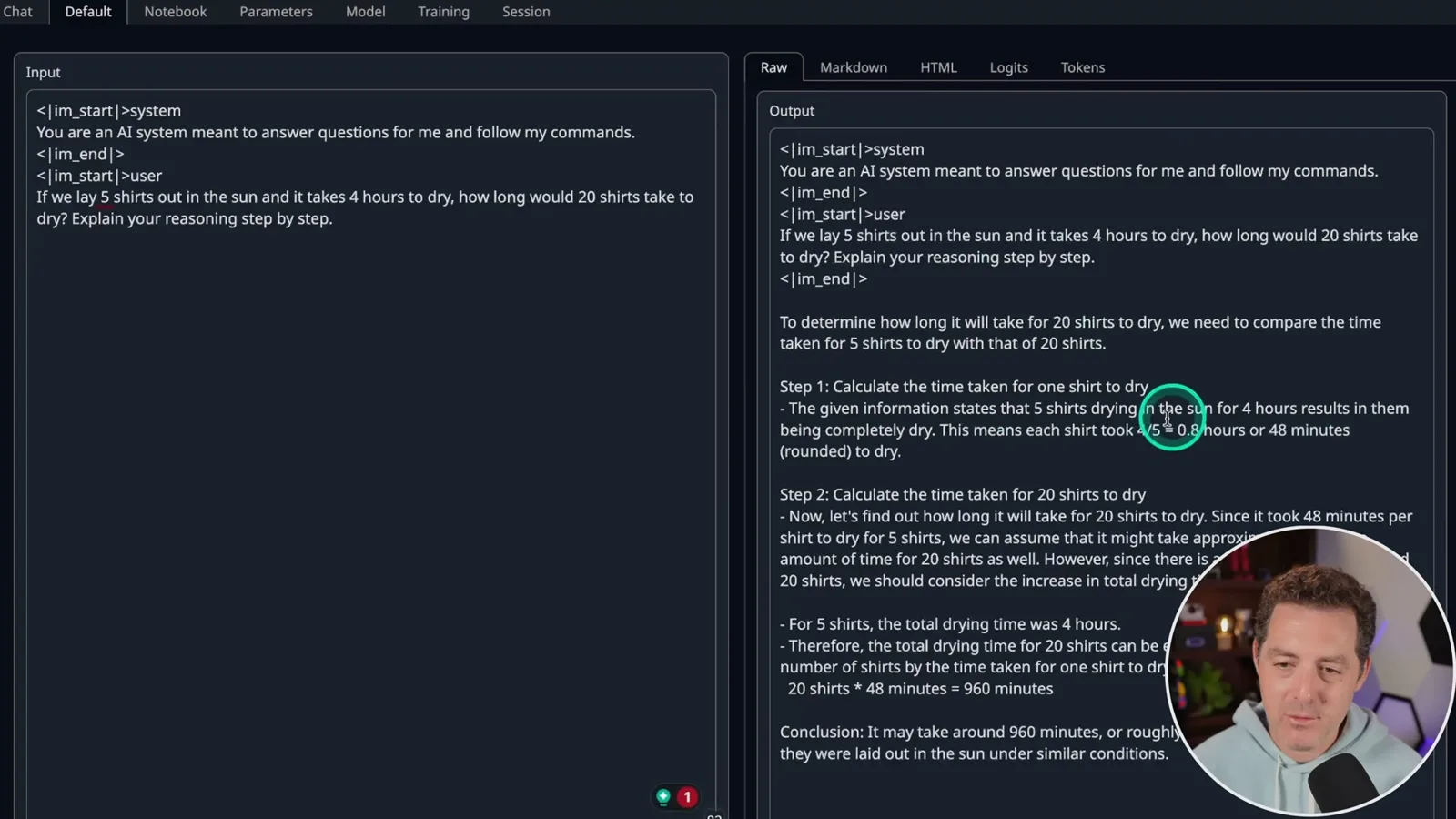The image size is (1456, 819).
Task: Open the Model tab
Action: [366, 12]
